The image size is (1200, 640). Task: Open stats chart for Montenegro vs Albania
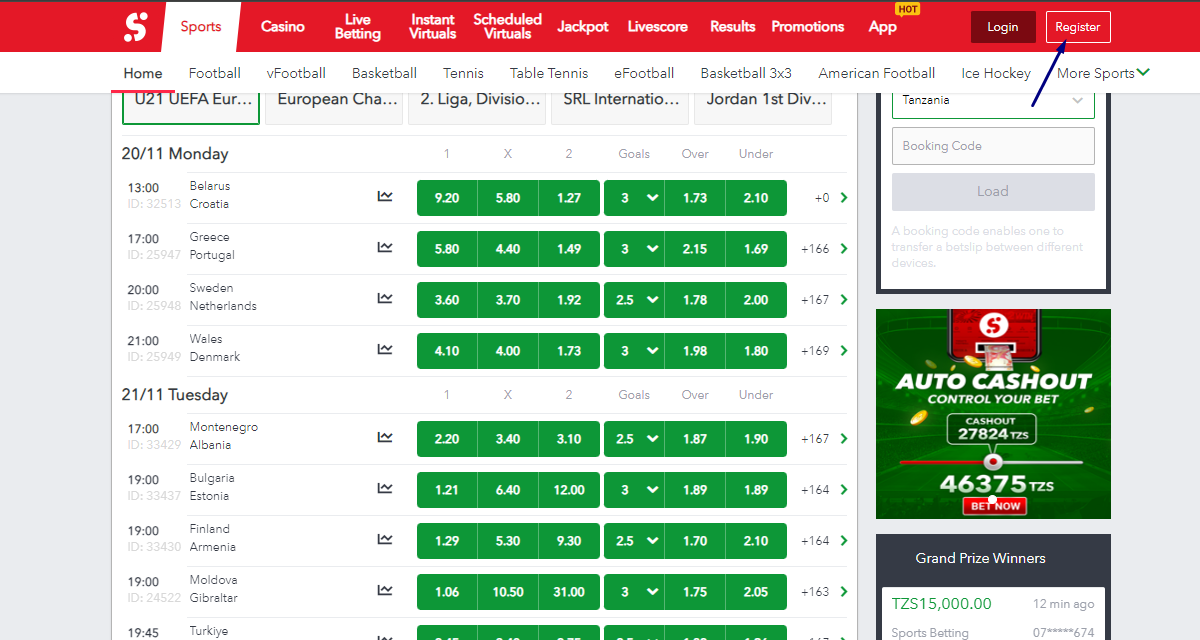tap(385, 438)
